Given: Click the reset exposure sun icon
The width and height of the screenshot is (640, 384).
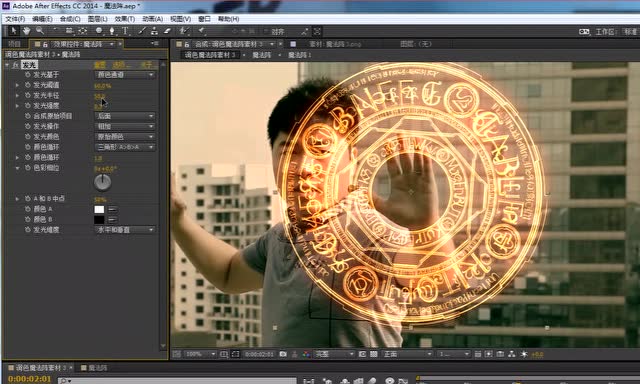Looking at the screenshot, I should pos(524,354).
